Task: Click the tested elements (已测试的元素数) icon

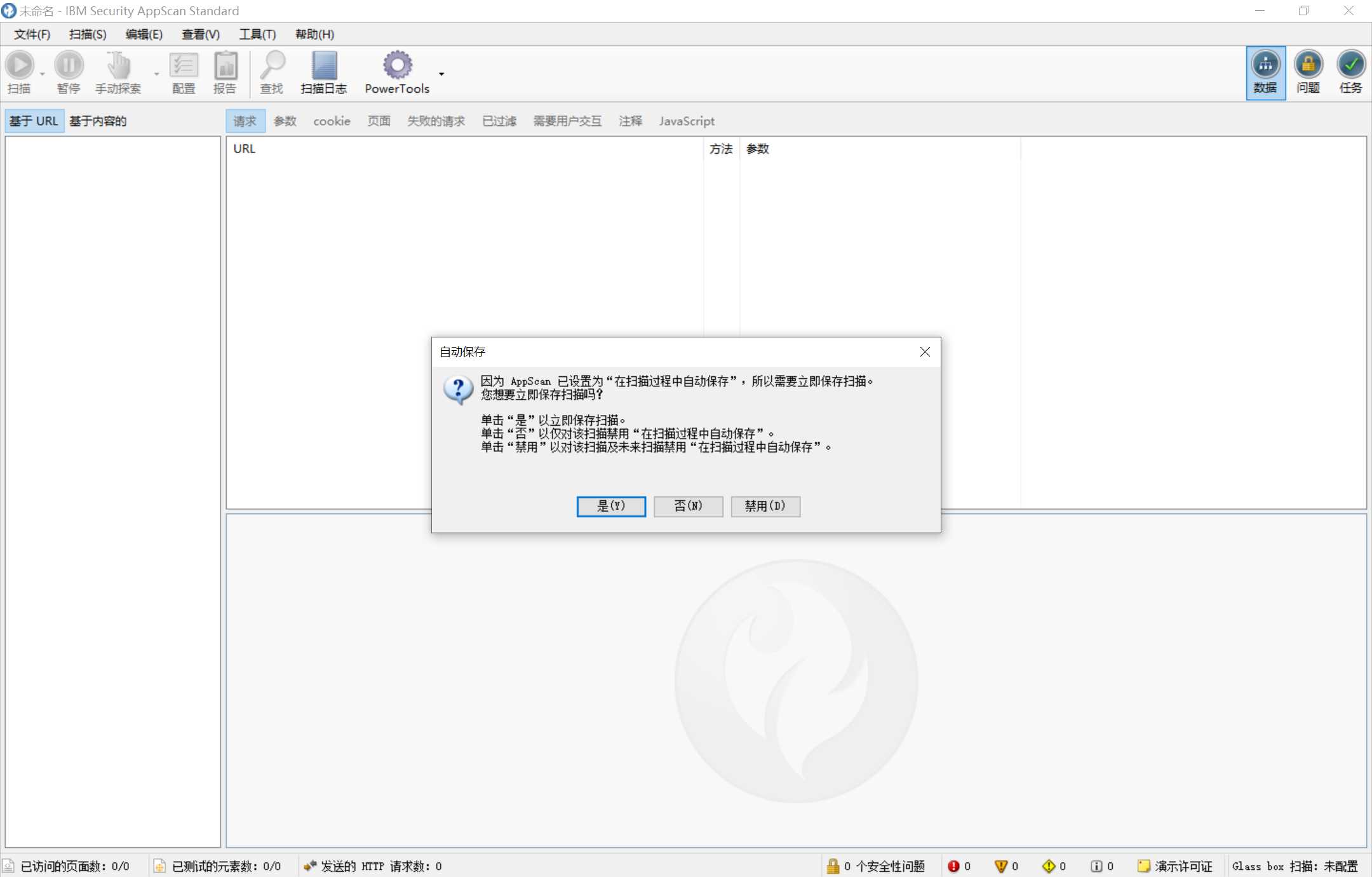Action: click(159, 866)
